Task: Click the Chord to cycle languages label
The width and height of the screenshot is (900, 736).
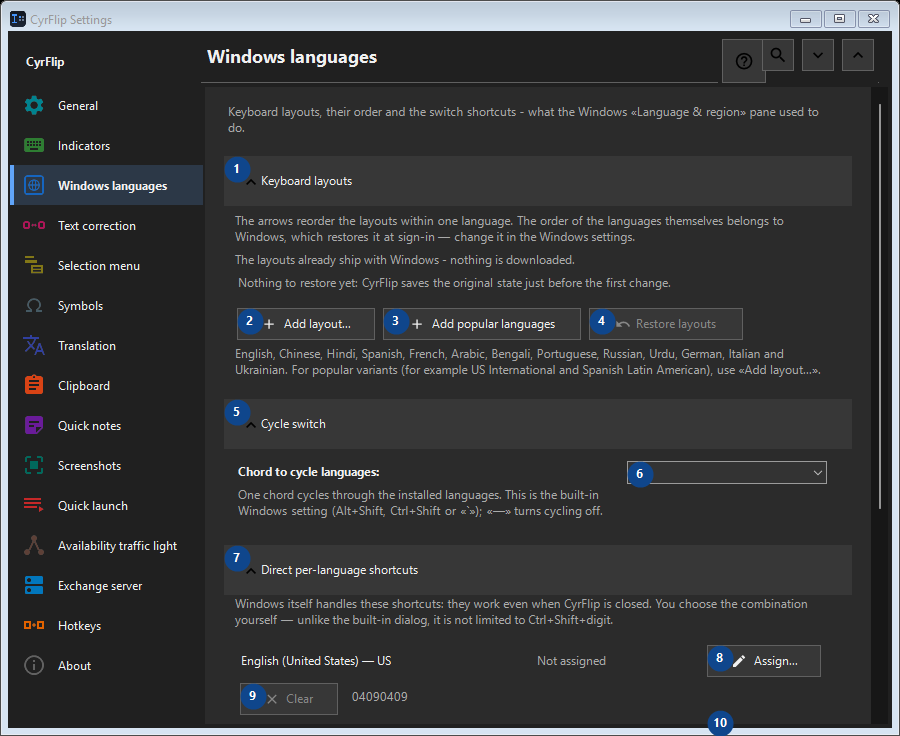Action: pyautogui.click(x=309, y=472)
